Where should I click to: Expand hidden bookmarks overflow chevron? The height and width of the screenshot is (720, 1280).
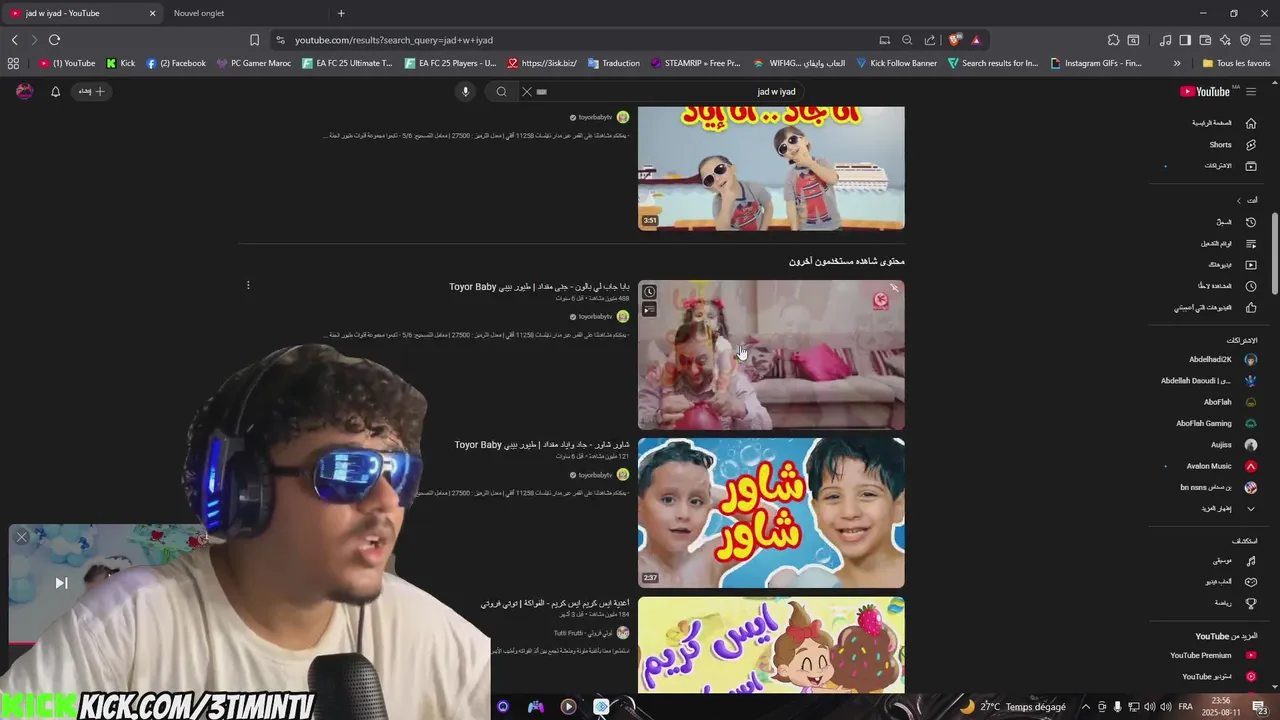coord(1177,63)
